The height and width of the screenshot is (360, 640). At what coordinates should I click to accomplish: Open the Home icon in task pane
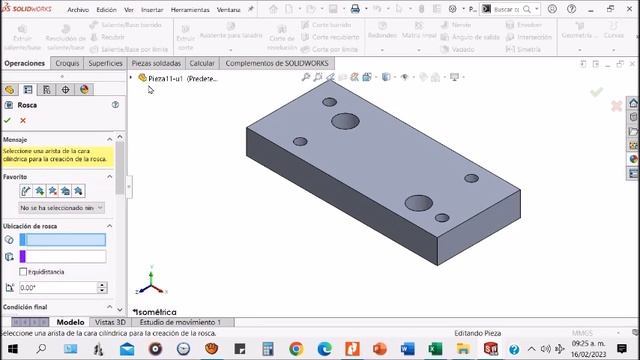pos(633,103)
